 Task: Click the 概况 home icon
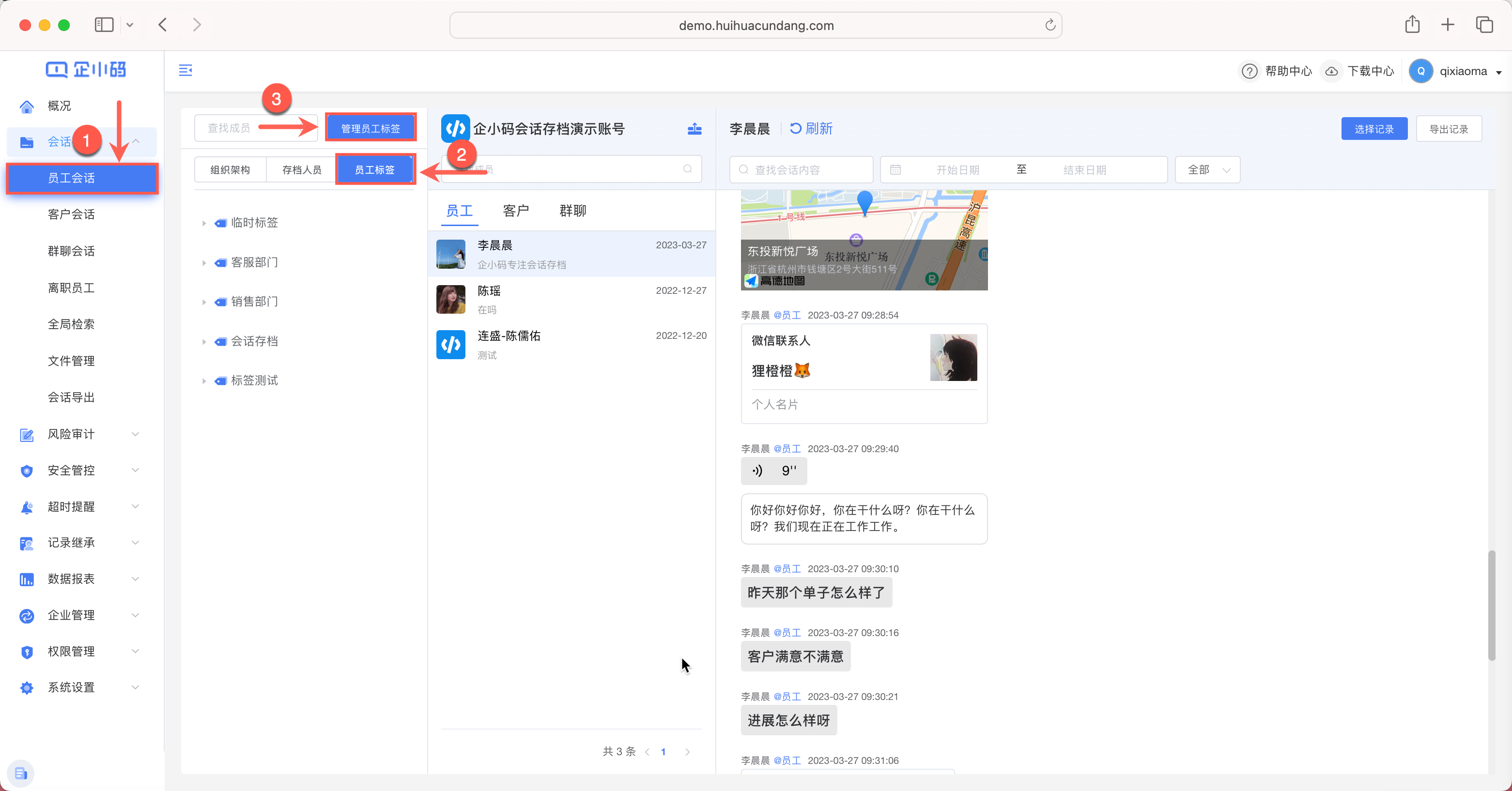pos(27,106)
